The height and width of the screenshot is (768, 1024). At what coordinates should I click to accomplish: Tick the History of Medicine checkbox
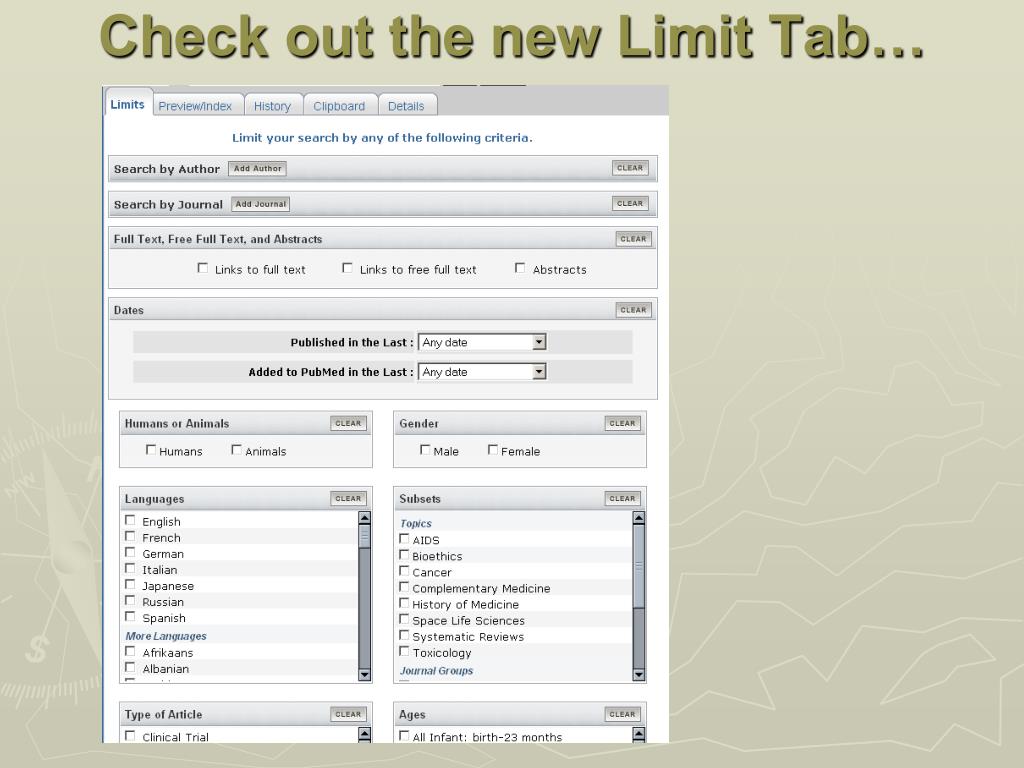(x=404, y=603)
